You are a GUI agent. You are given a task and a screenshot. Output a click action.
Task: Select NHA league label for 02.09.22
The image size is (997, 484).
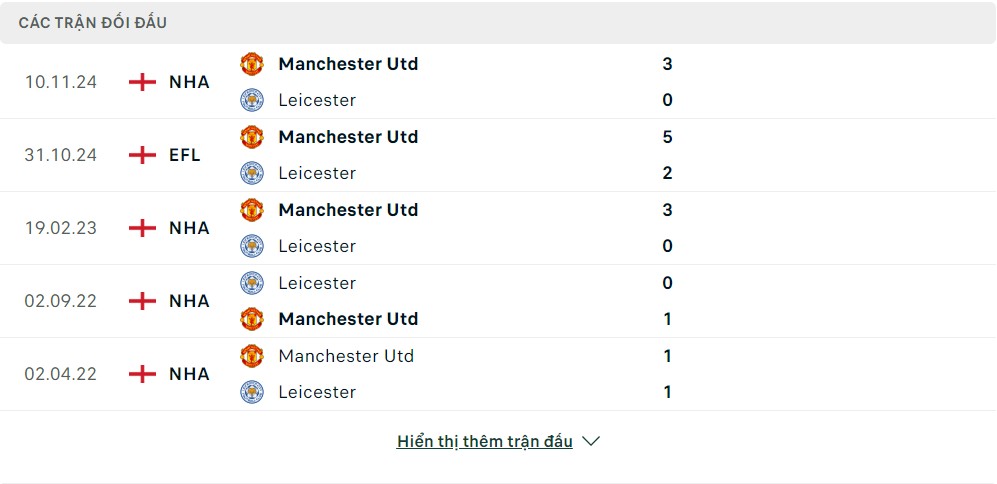click(189, 301)
